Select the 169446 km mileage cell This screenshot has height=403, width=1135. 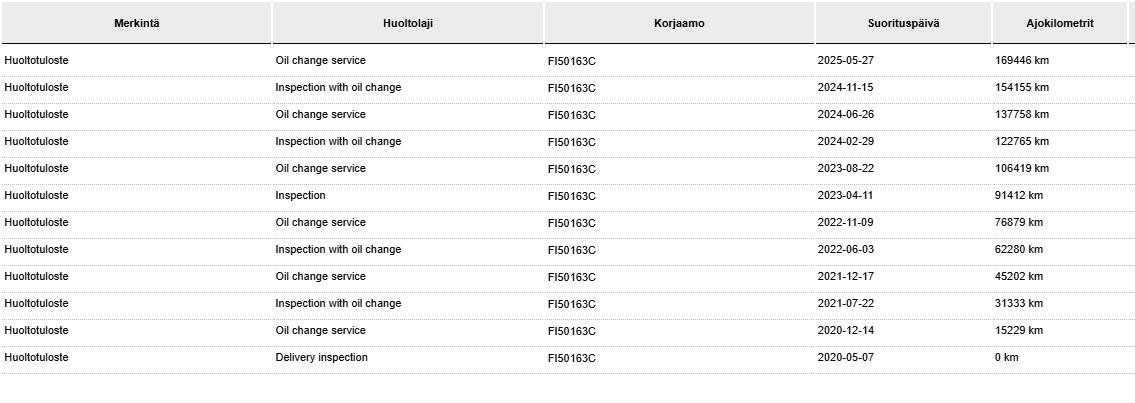1021,61
